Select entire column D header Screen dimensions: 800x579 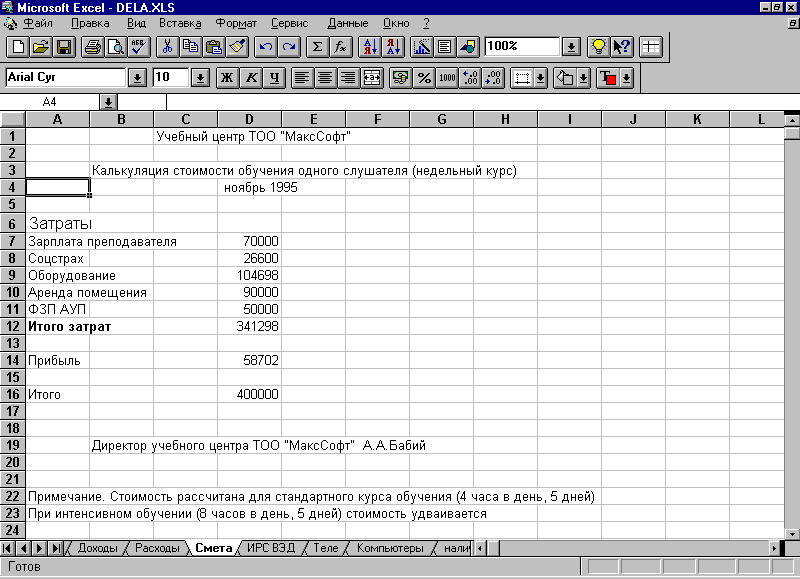pyautogui.click(x=249, y=119)
